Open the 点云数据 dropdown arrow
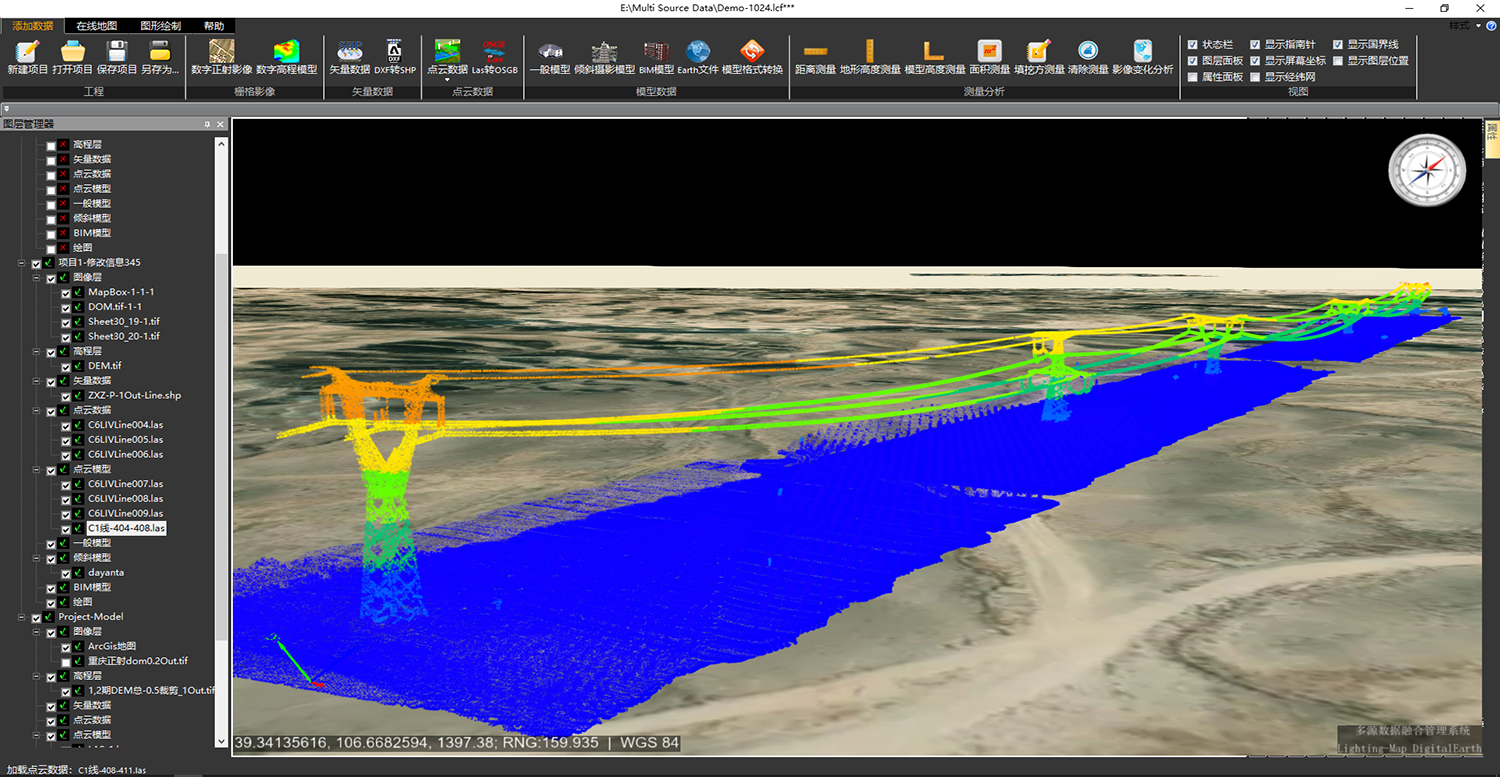The image size is (1500, 777). pos(447,80)
